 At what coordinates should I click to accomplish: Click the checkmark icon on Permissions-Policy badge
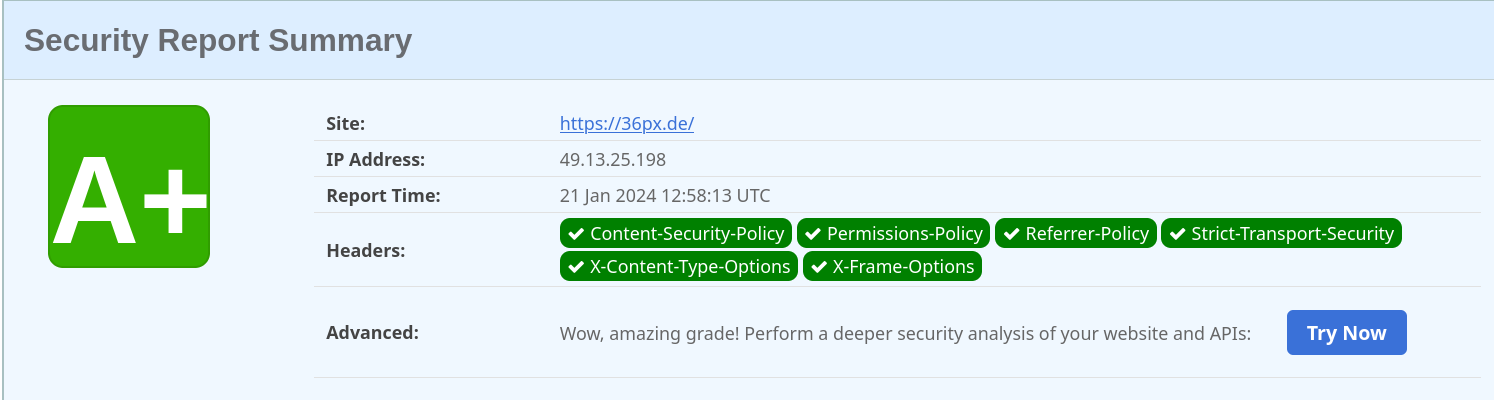pyautogui.click(x=813, y=234)
